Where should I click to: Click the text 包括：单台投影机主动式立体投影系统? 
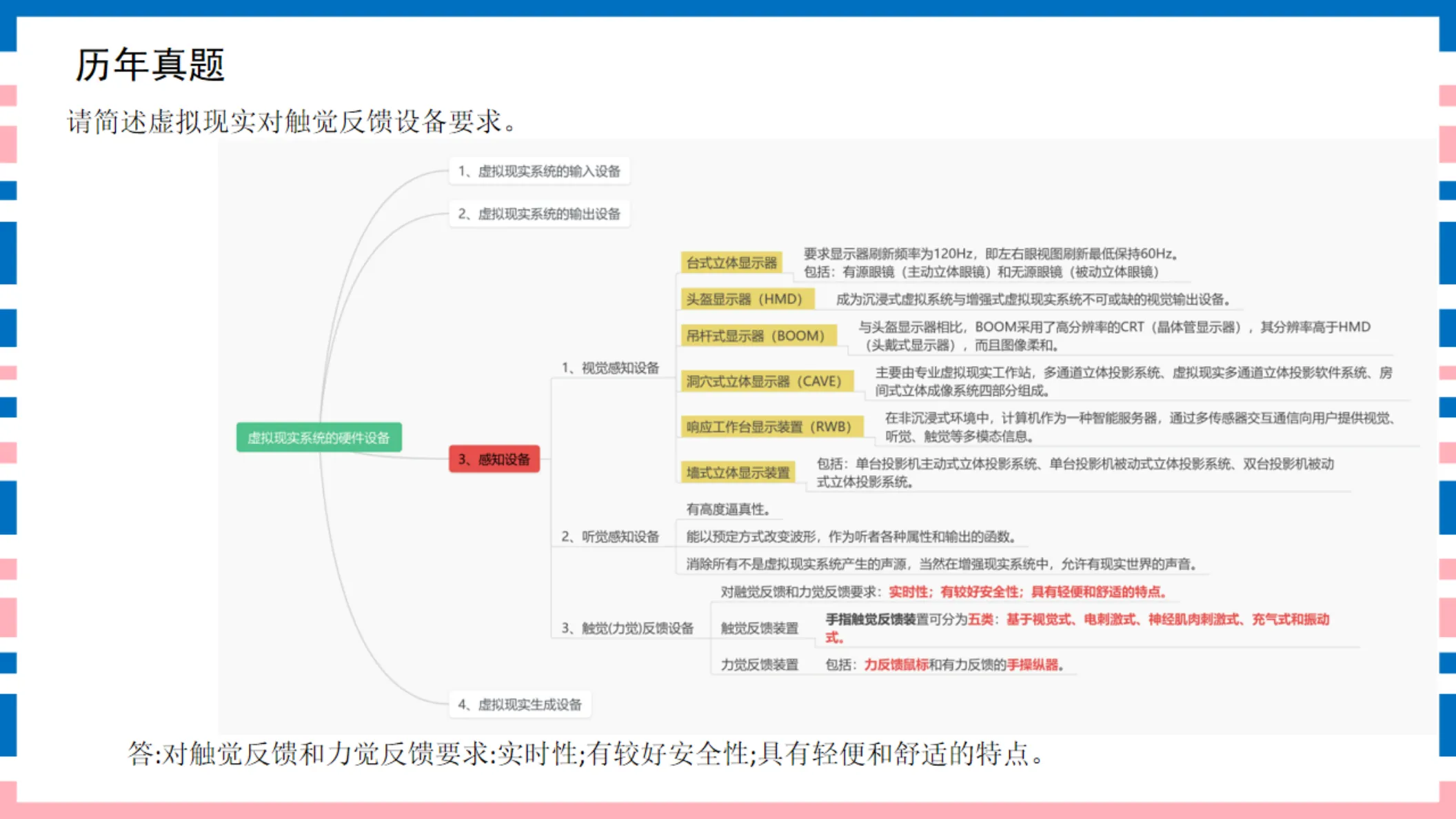pyautogui.click(x=927, y=463)
